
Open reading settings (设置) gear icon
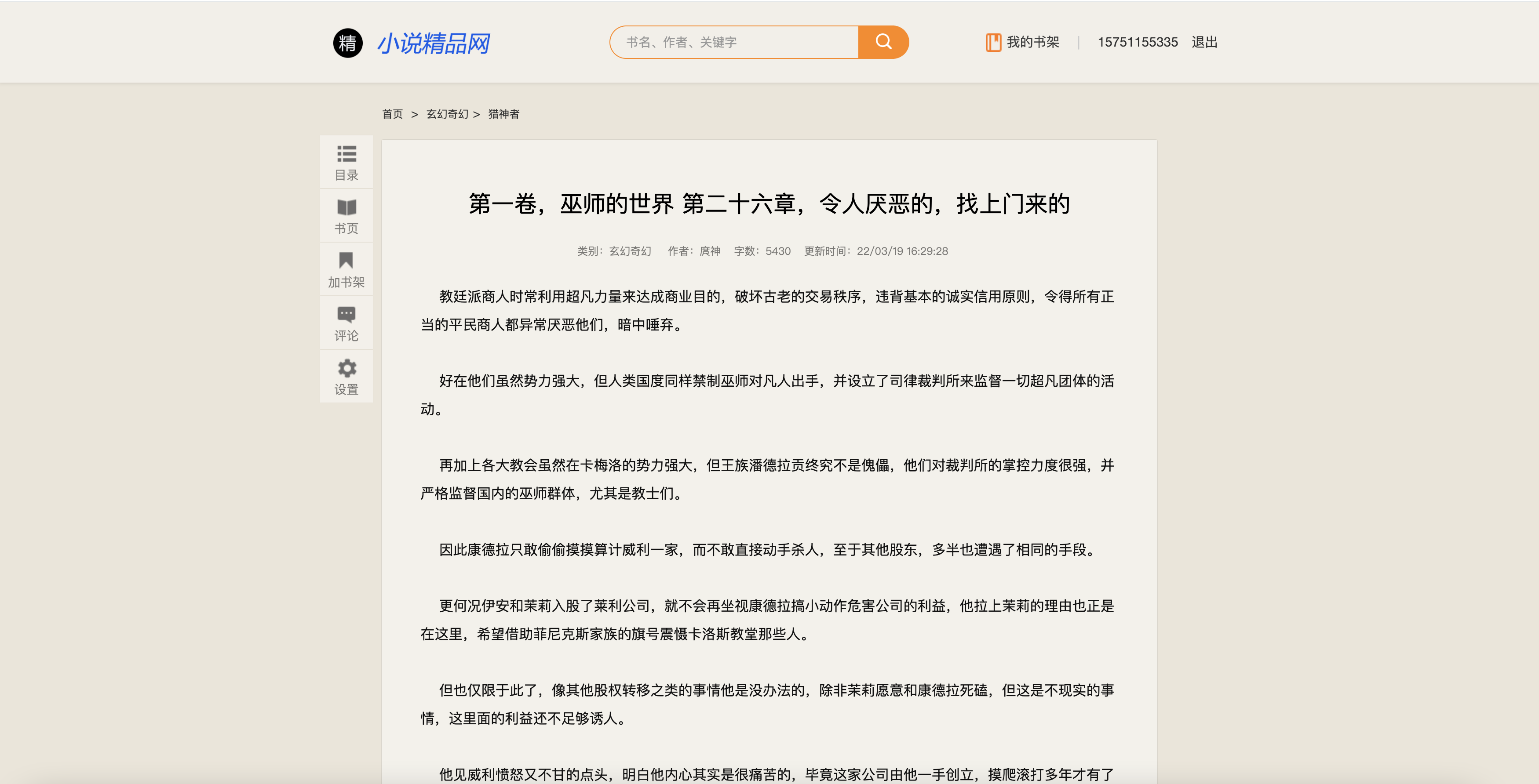point(346,368)
